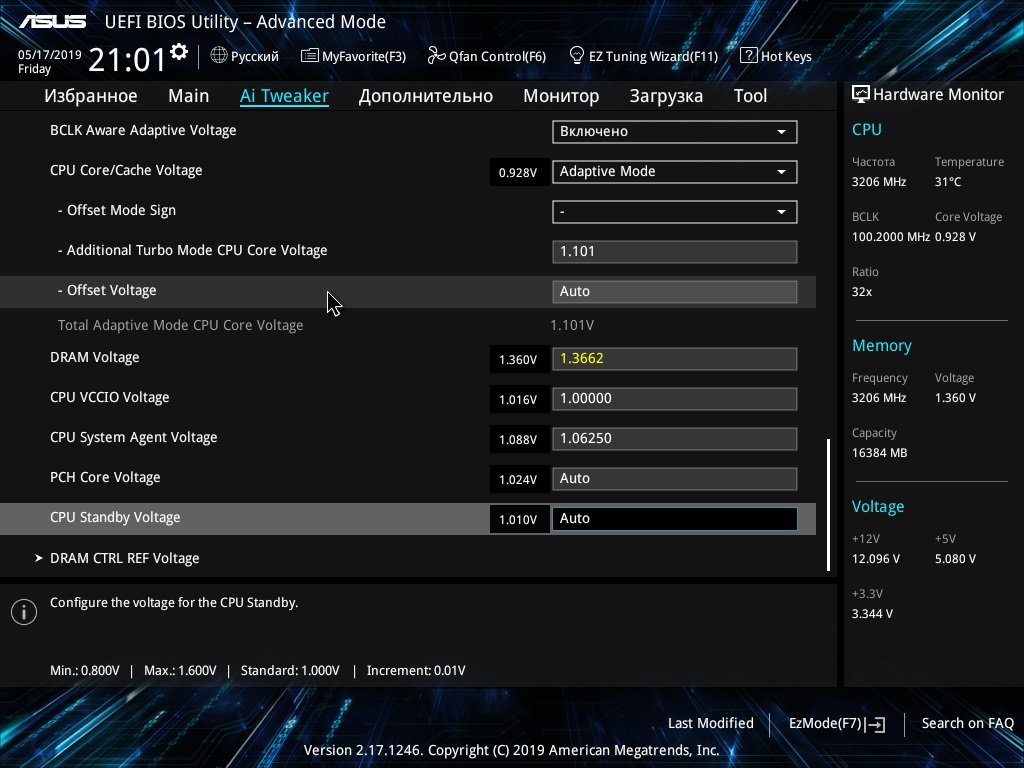
Task: Click the Qfan Control(F6) label
Action: 497,57
